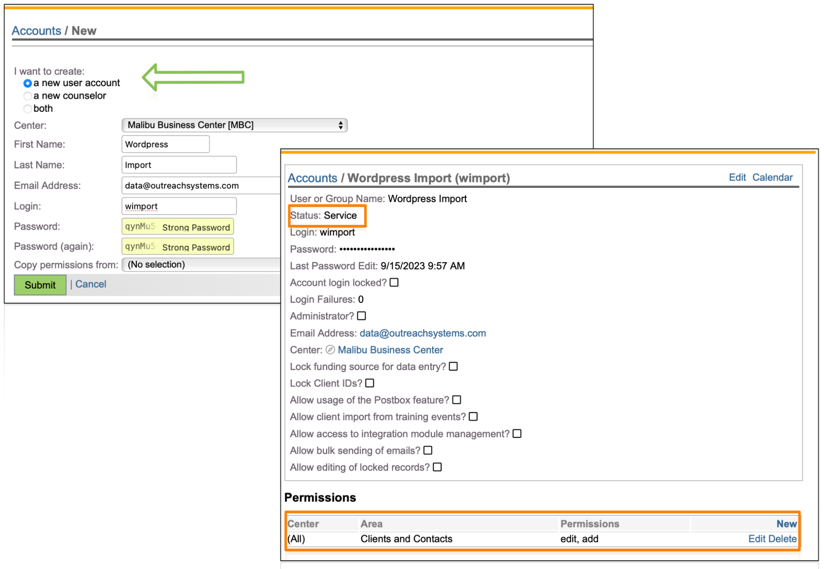Check the 'Account login locked?' checkbox
824x569 pixels.
(394, 283)
